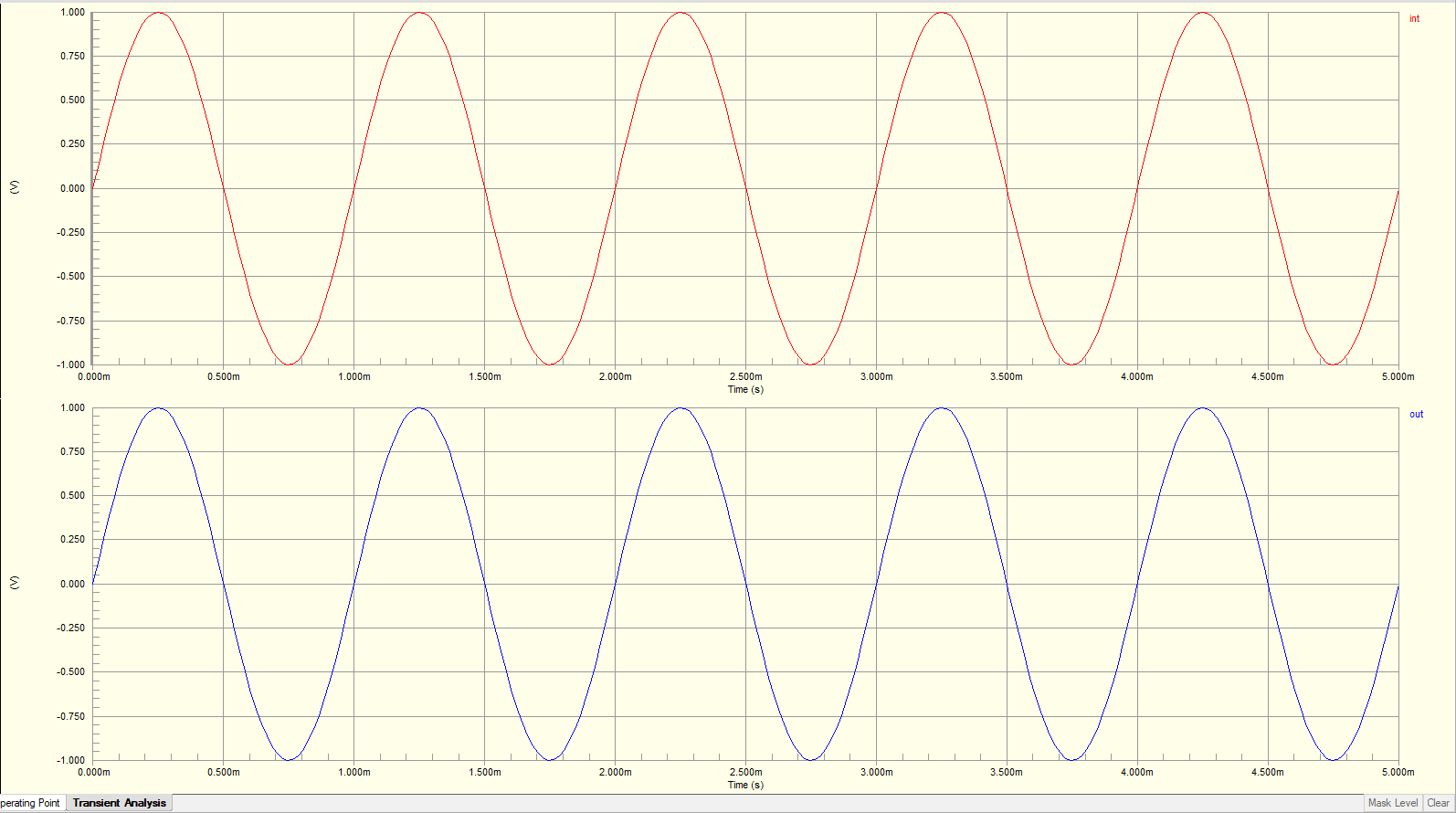The width and height of the screenshot is (1456, 813).
Task: Open the Operating Point tab
Action: coord(31,803)
